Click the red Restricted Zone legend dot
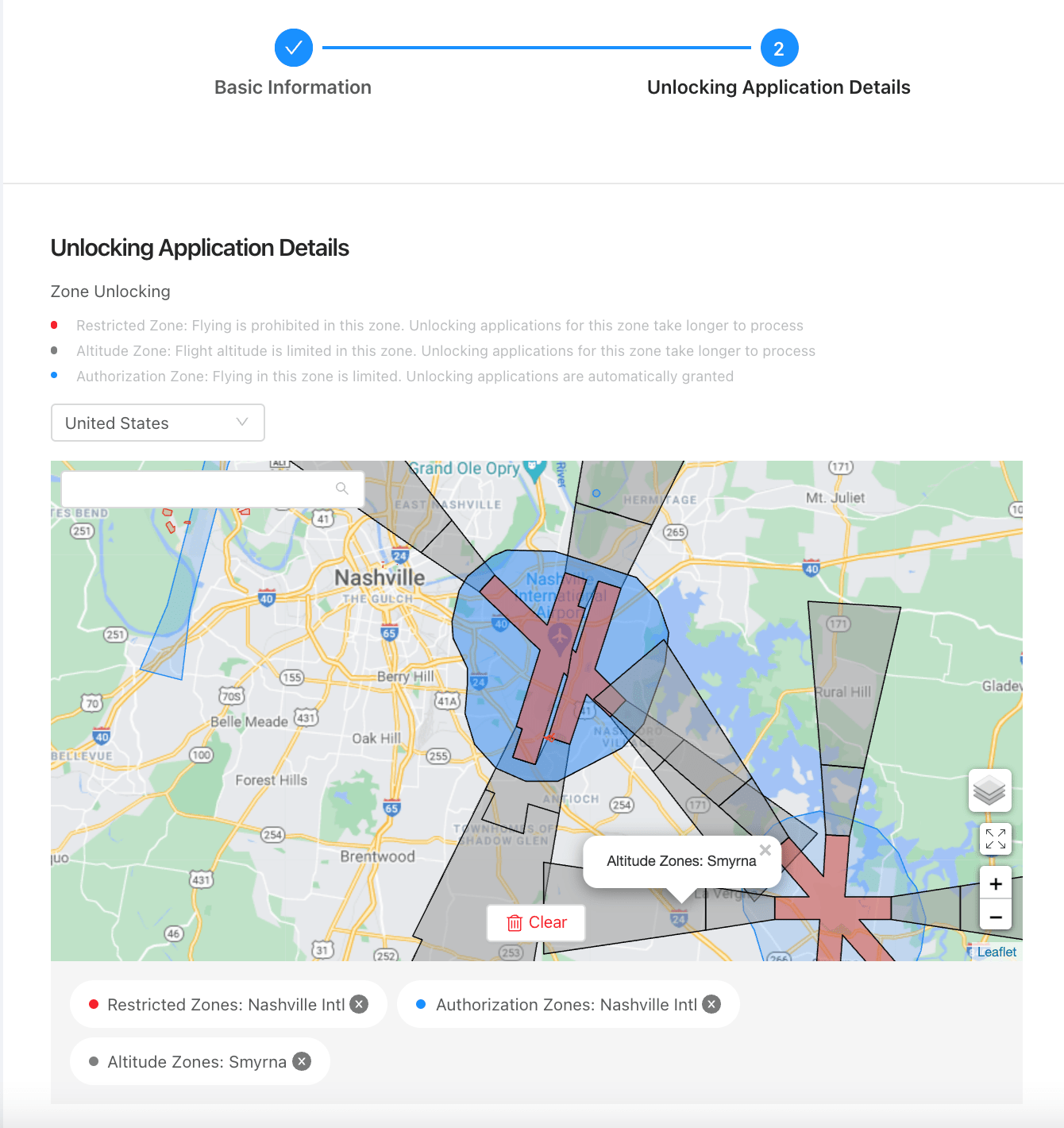The width and height of the screenshot is (1064, 1128). pyautogui.click(x=54, y=324)
